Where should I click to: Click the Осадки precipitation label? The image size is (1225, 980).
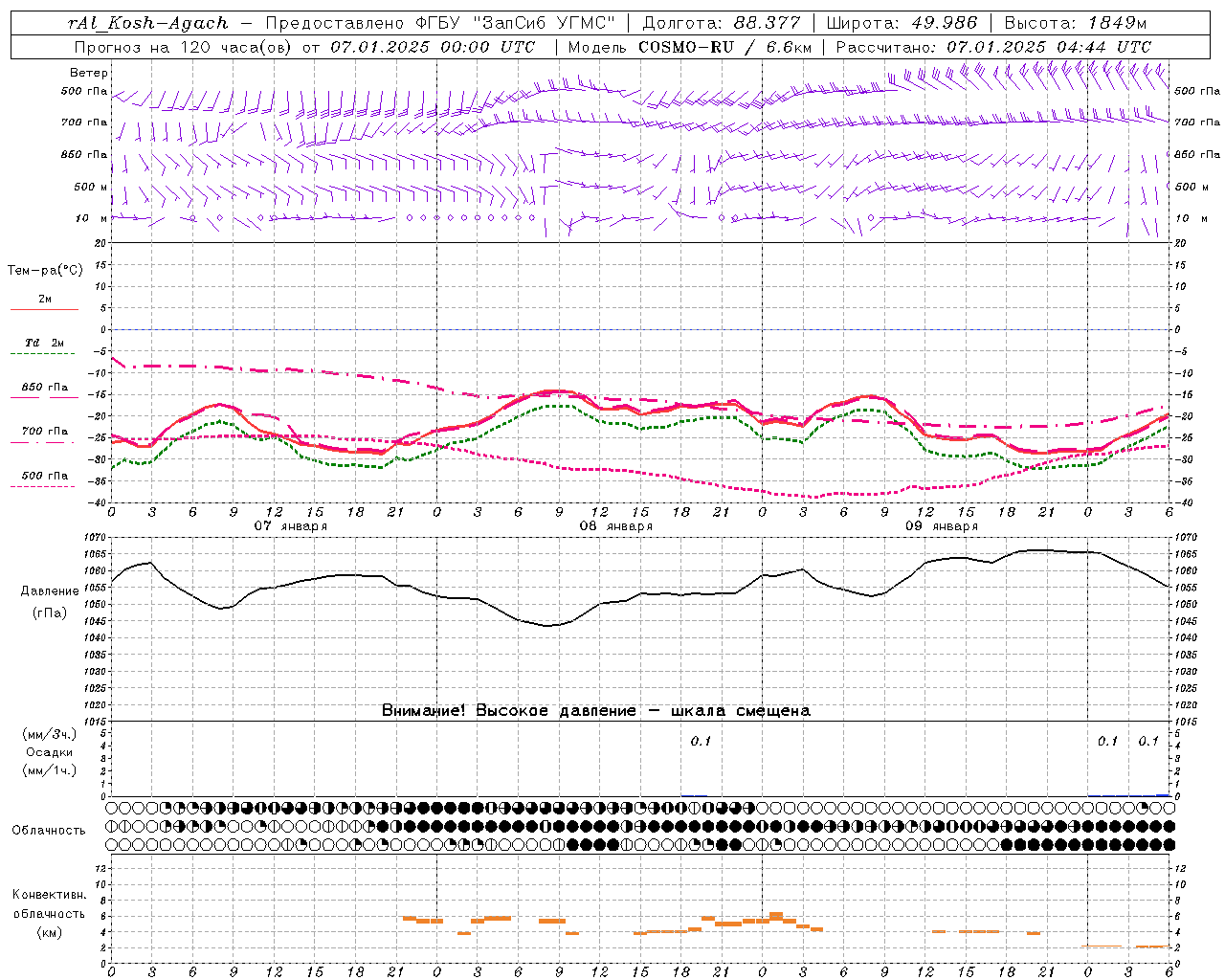[x=49, y=752]
